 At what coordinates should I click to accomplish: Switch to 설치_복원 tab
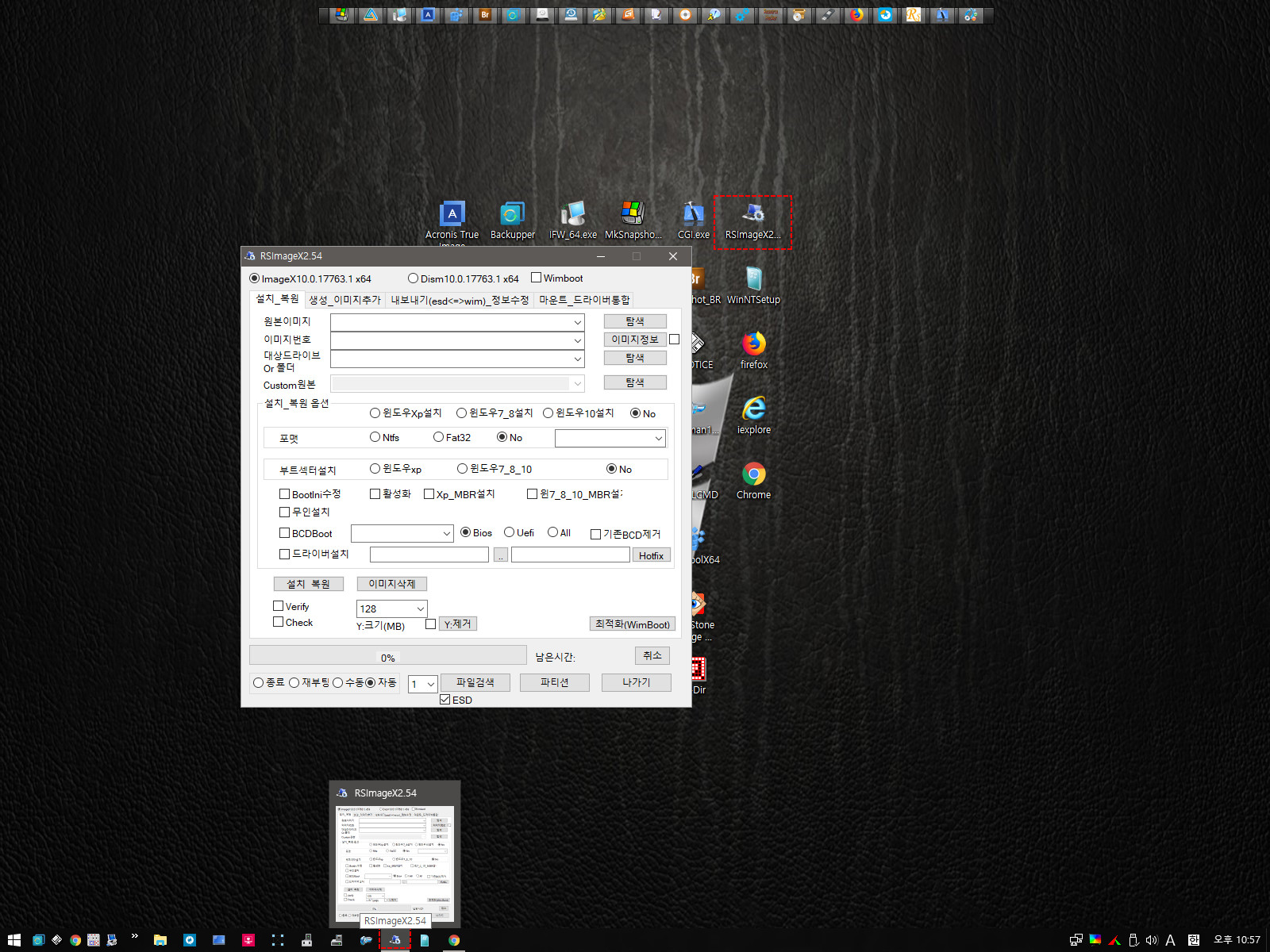pos(277,299)
